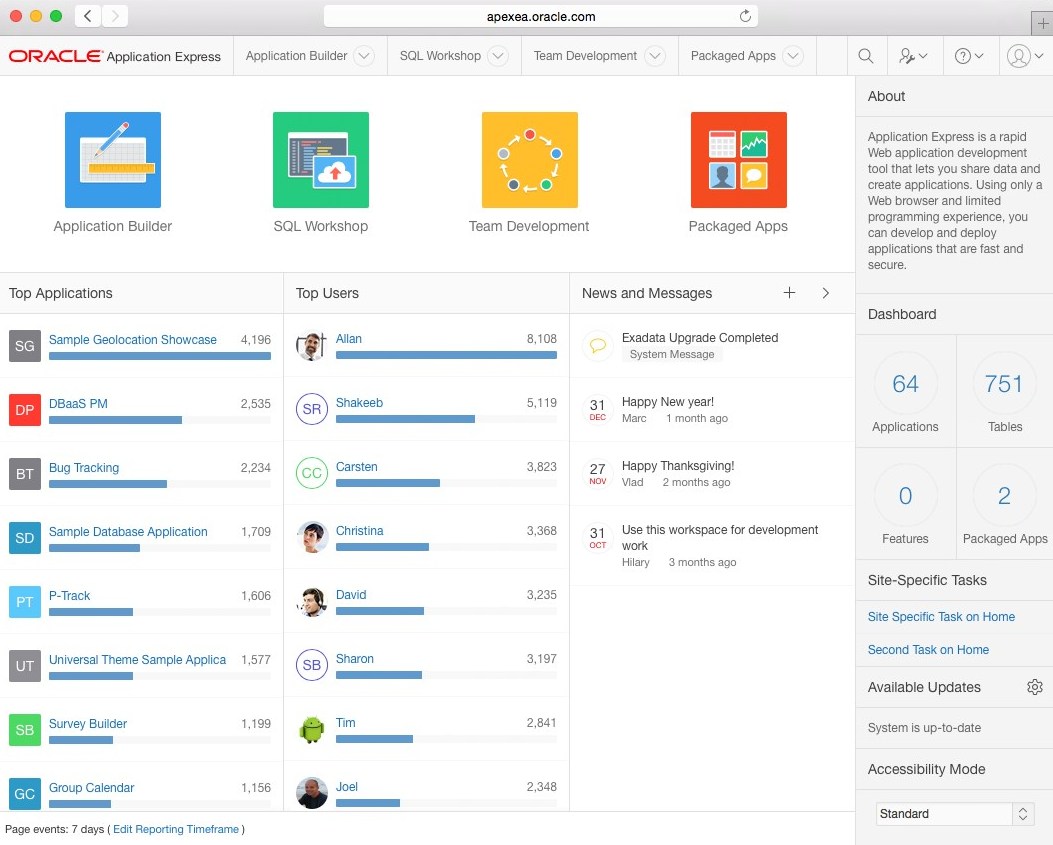
Task: Click the SG Sample Geolocation badge icon
Action: pos(25,346)
